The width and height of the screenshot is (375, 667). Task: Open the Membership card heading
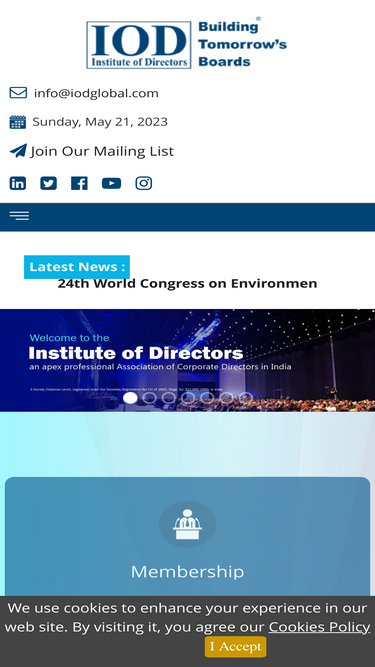[188, 571]
